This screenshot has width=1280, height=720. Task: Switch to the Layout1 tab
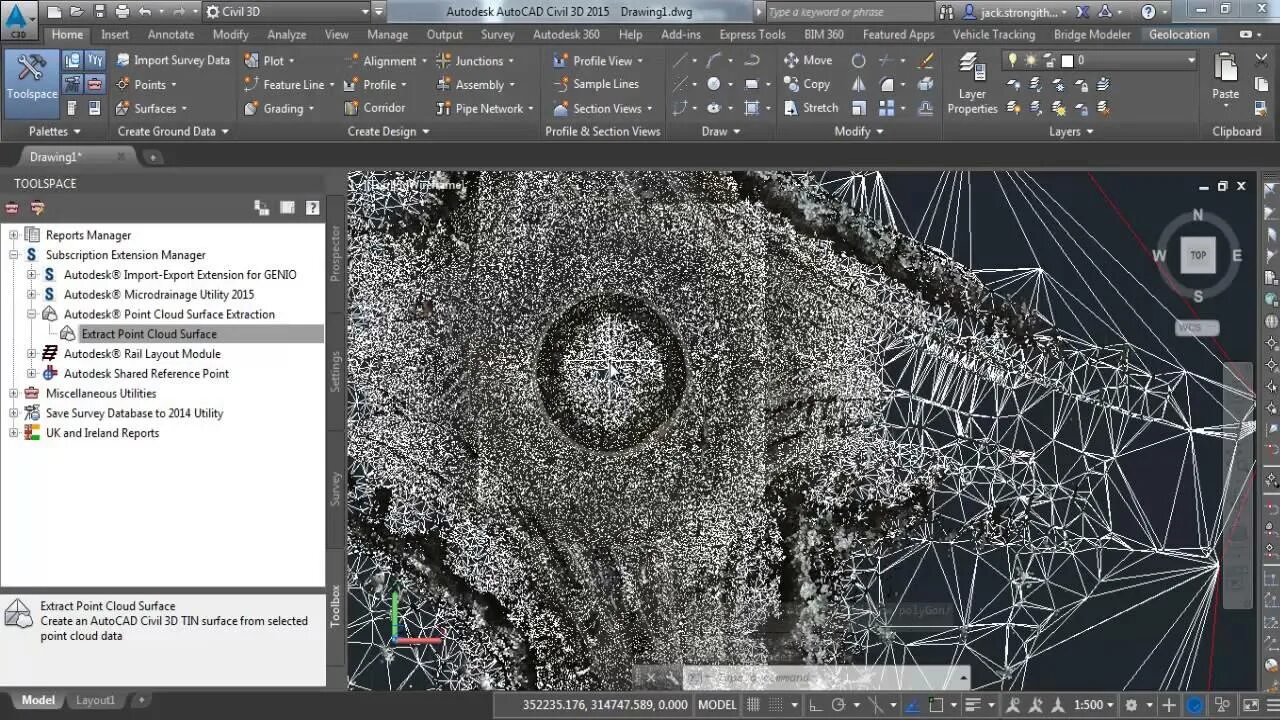96,700
